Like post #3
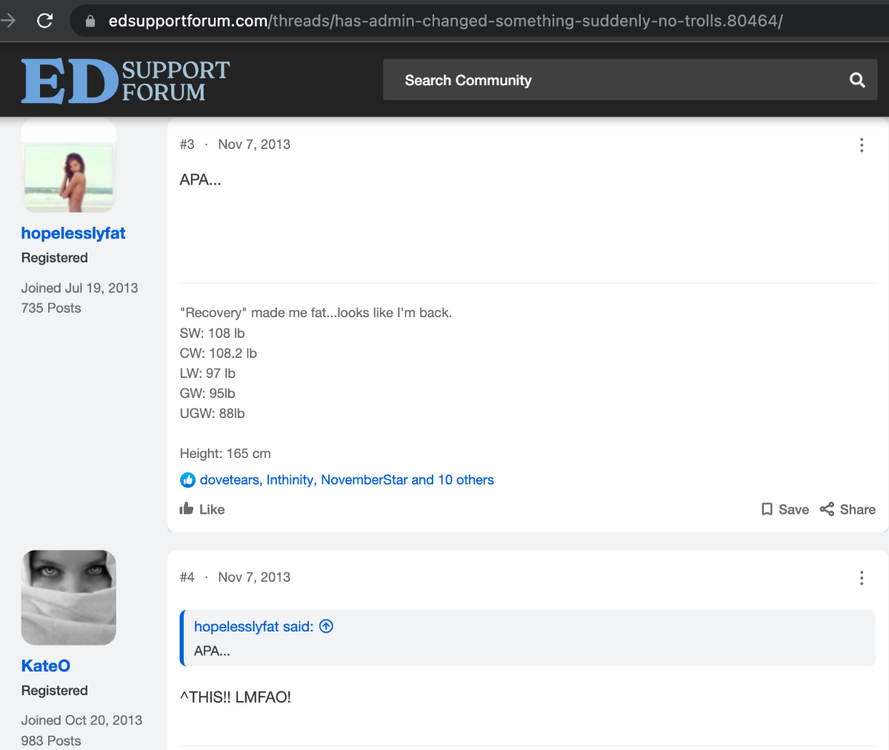The height and width of the screenshot is (750, 889). pos(202,509)
